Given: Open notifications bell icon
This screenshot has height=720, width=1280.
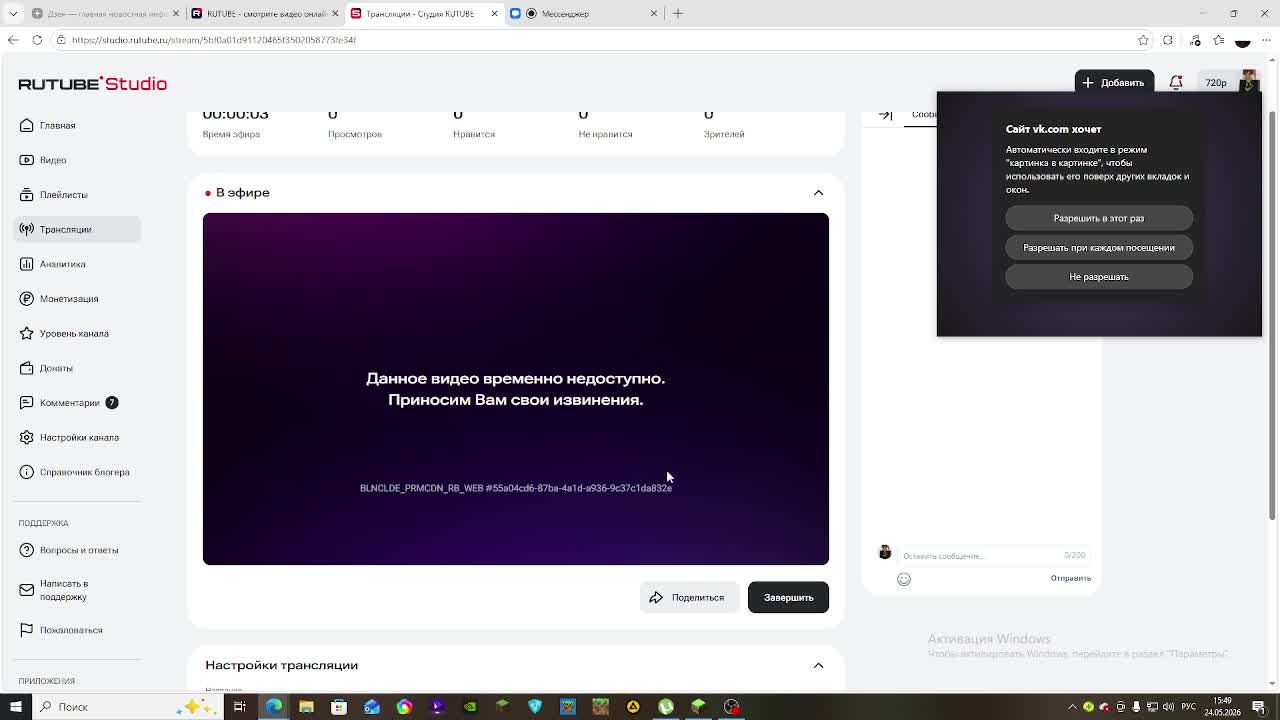Looking at the screenshot, I should pos(1176,82).
